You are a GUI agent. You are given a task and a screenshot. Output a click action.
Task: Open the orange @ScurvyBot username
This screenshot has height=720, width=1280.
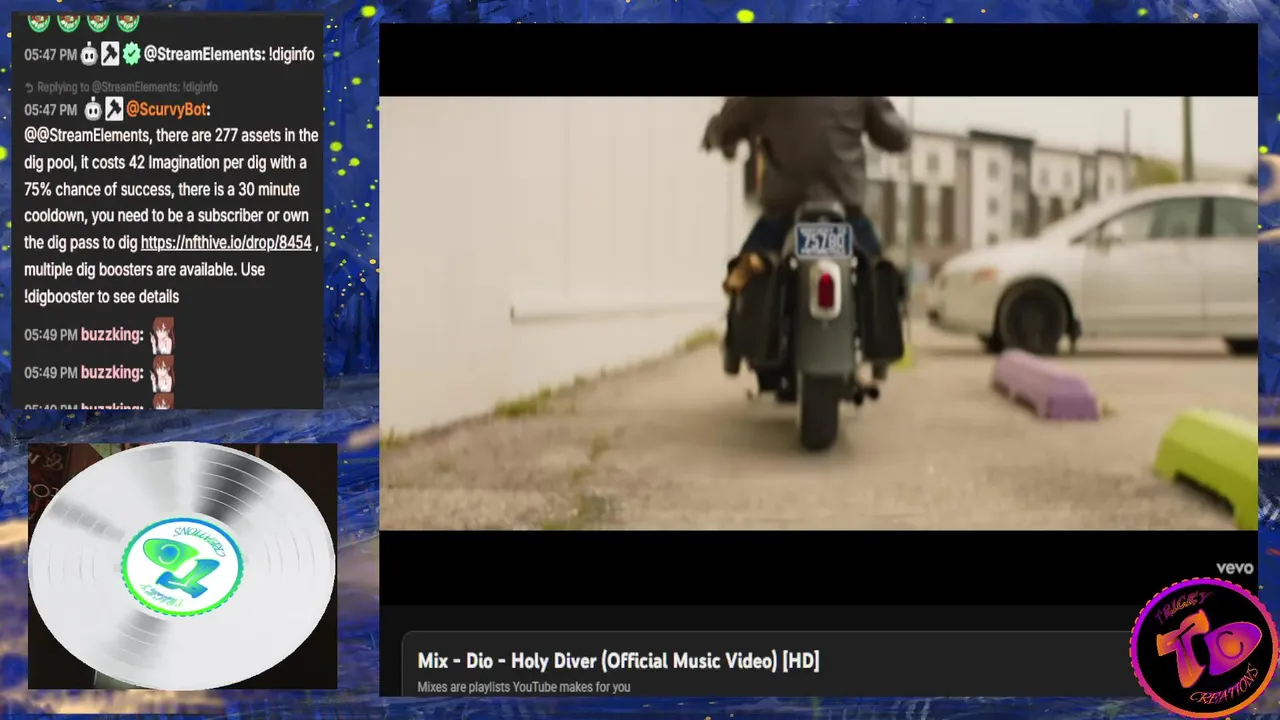tap(168, 109)
